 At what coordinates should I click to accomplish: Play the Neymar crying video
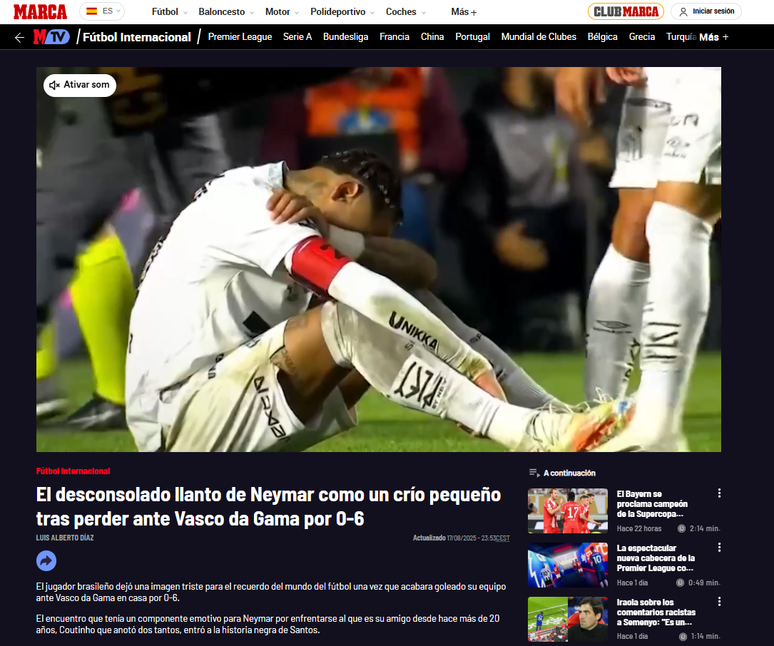tap(379, 260)
